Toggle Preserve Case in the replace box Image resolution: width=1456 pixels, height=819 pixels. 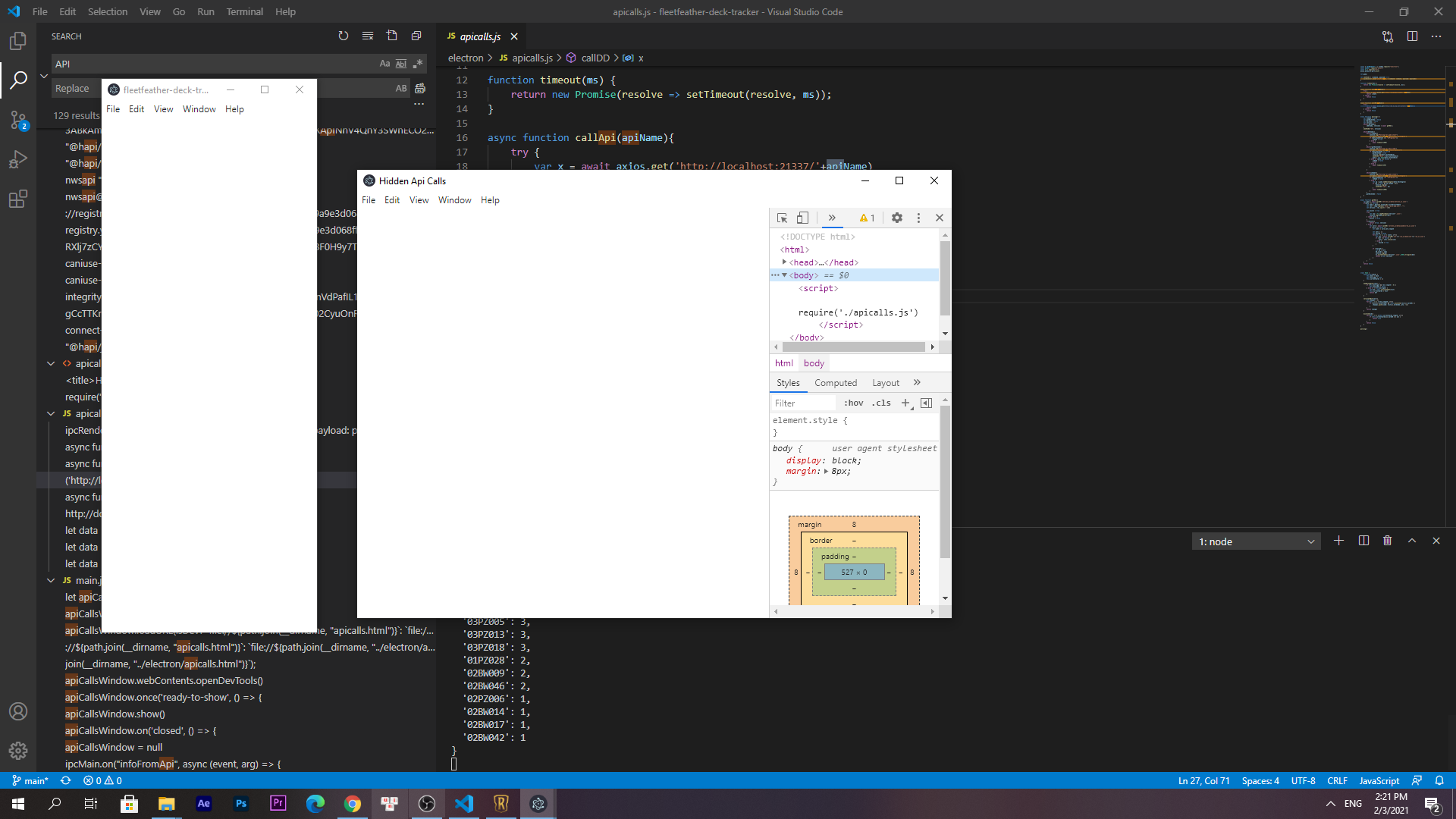401,88
